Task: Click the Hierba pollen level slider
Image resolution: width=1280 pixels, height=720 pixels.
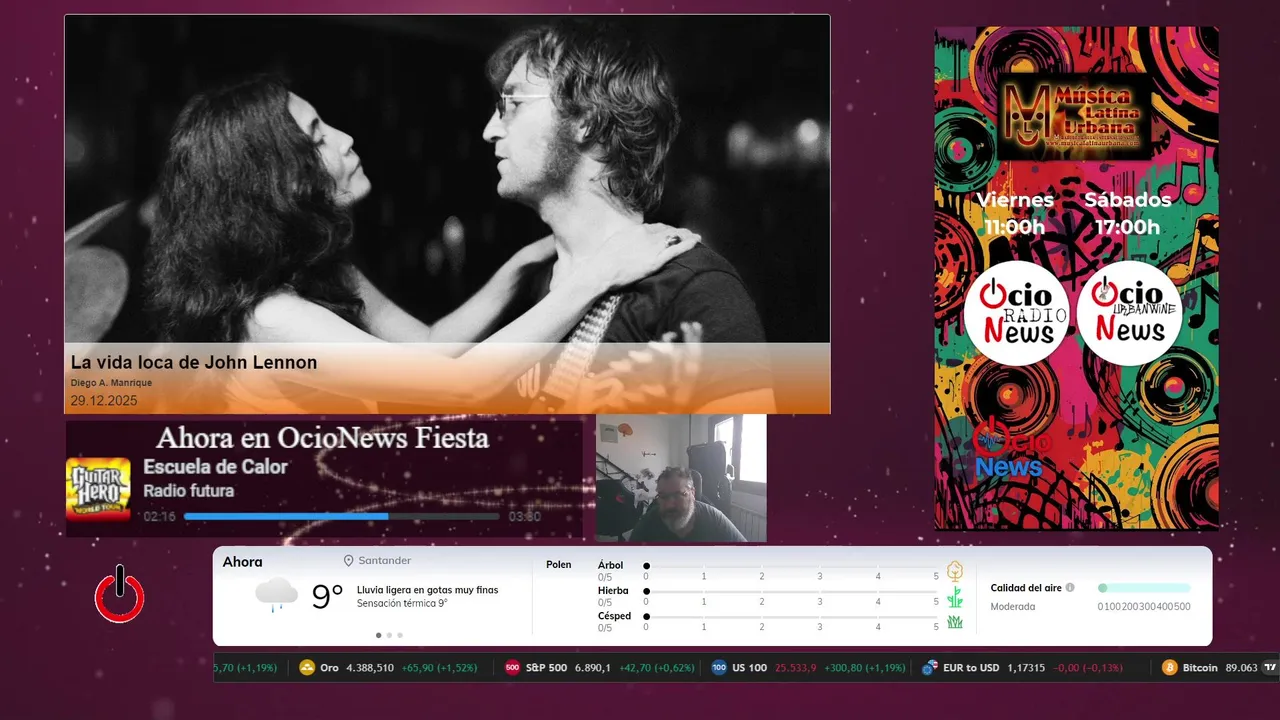Action: (x=791, y=591)
